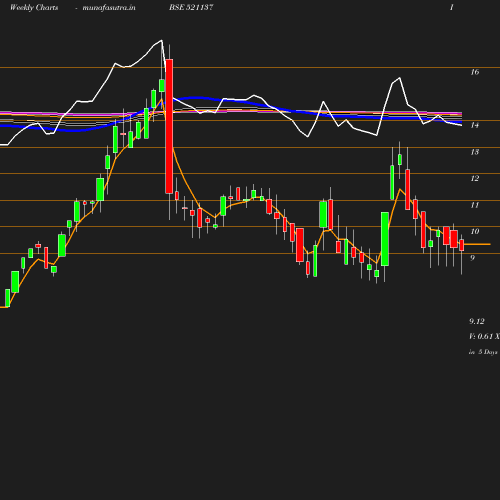Click the price axis label 9

(472, 258)
